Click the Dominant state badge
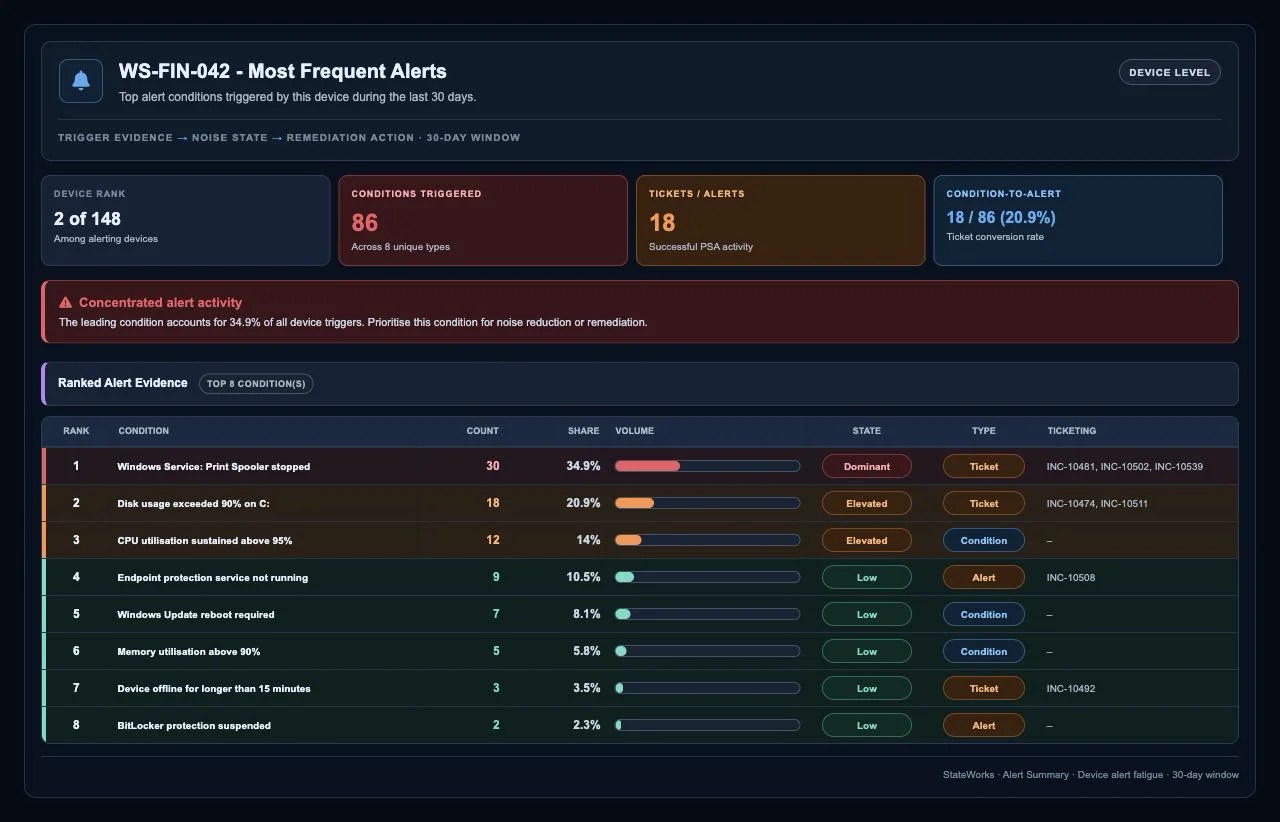The image size is (1280, 822). (866, 466)
